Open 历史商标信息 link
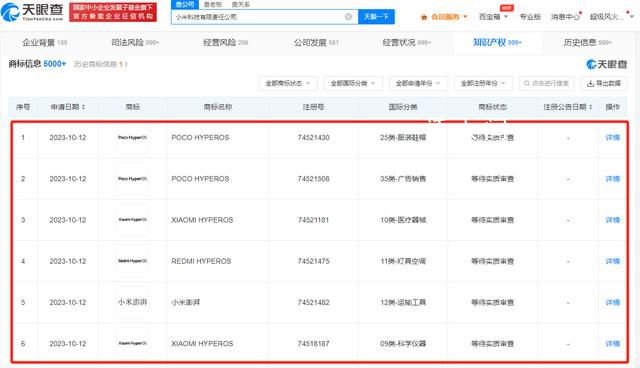 coord(100,64)
